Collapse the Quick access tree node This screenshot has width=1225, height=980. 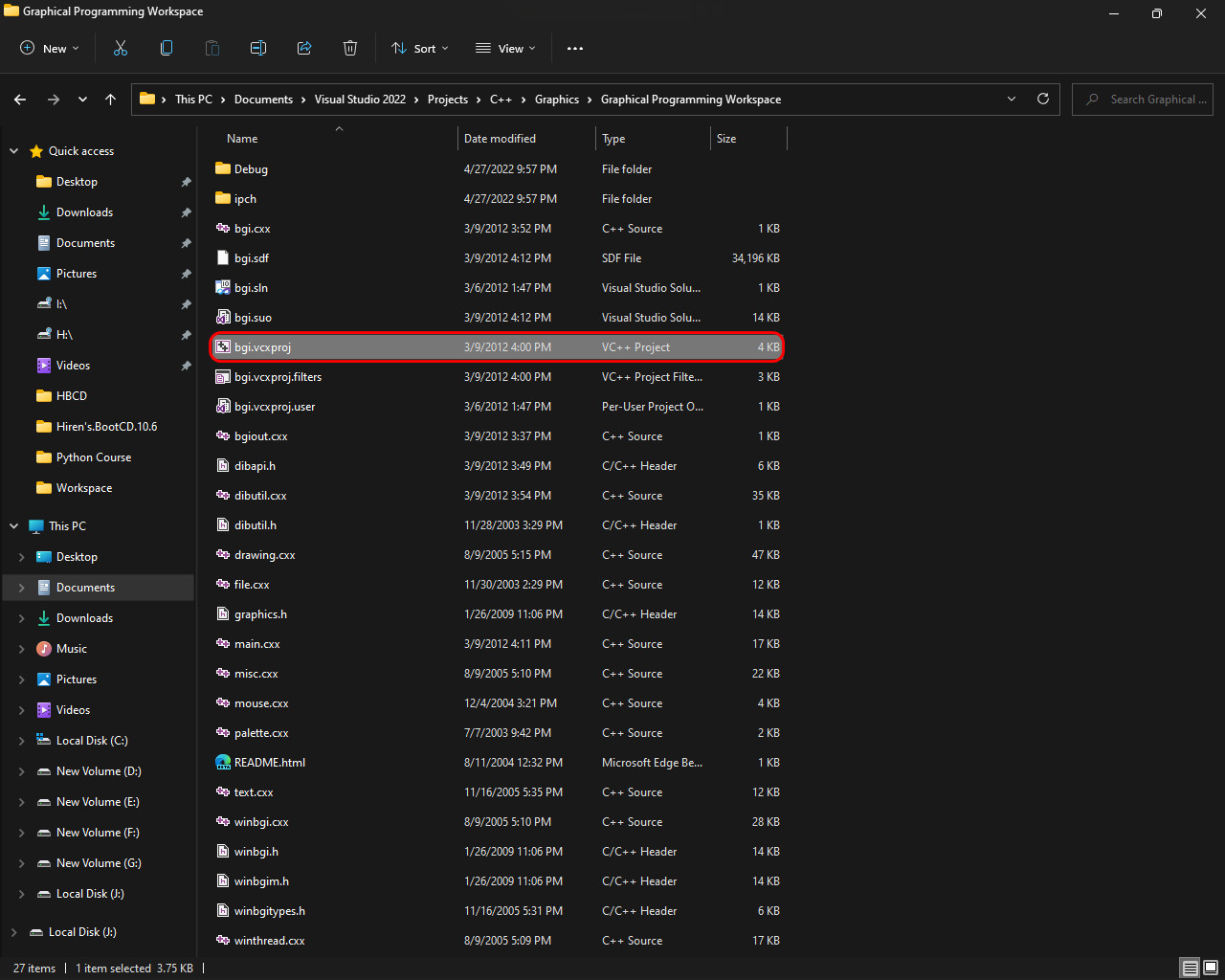[x=14, y=151]
